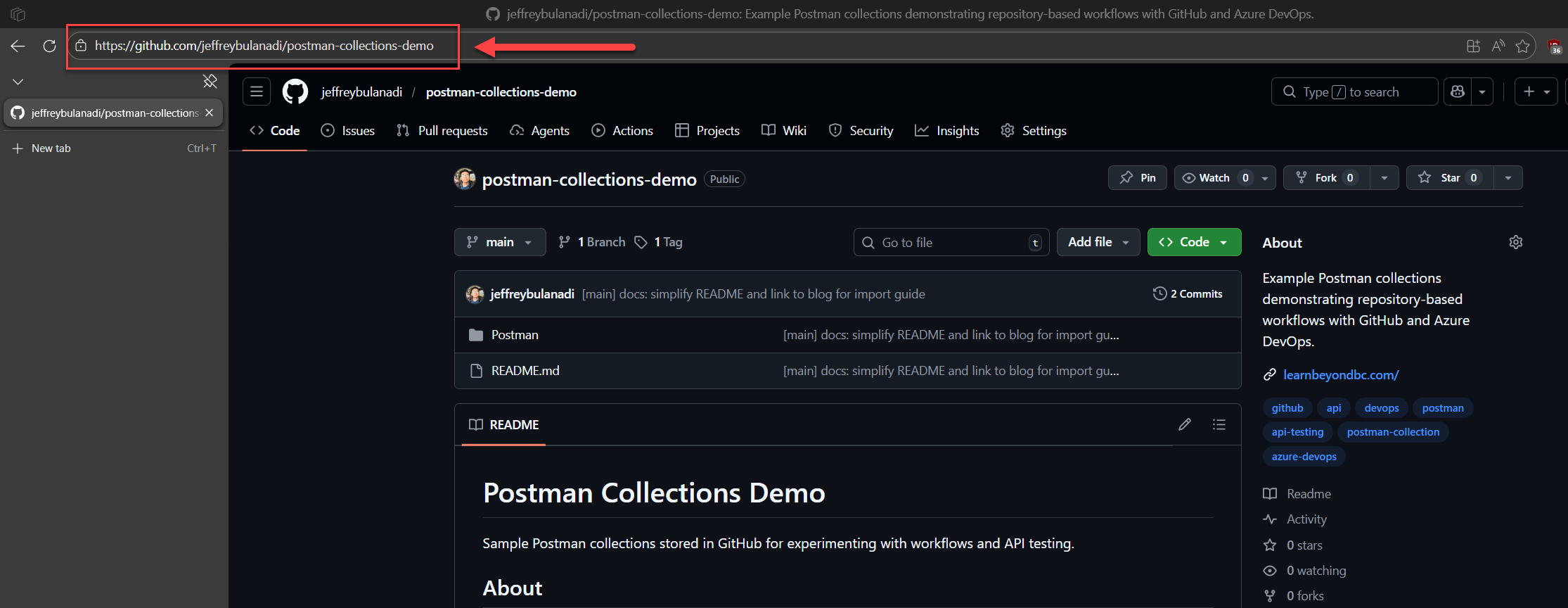Image resolution: width=1568 pixels, height=608 pixels.
Task: Select the postman-collection topic tag
Action: click(x=1393, y=432)
